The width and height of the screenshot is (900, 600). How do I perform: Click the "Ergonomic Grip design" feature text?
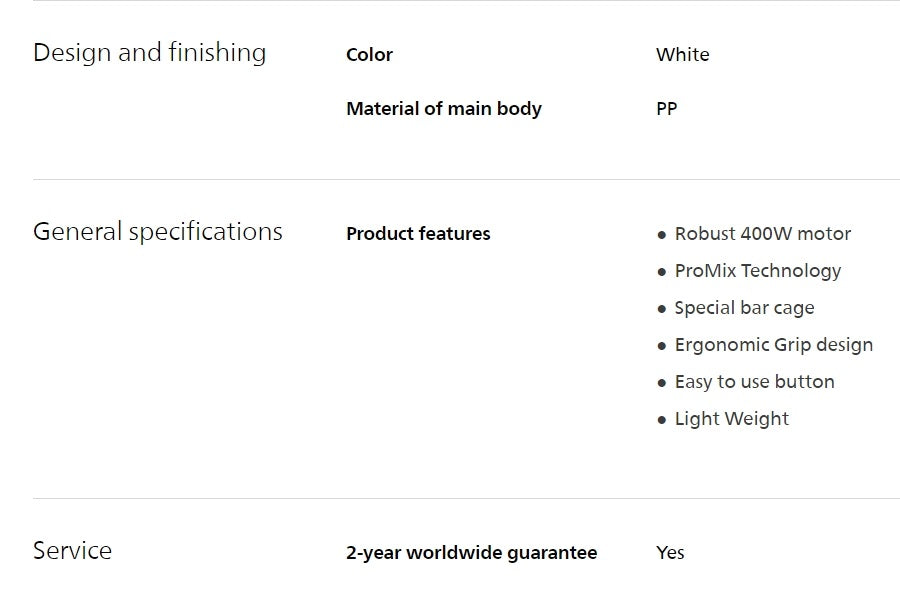[773, 345]
